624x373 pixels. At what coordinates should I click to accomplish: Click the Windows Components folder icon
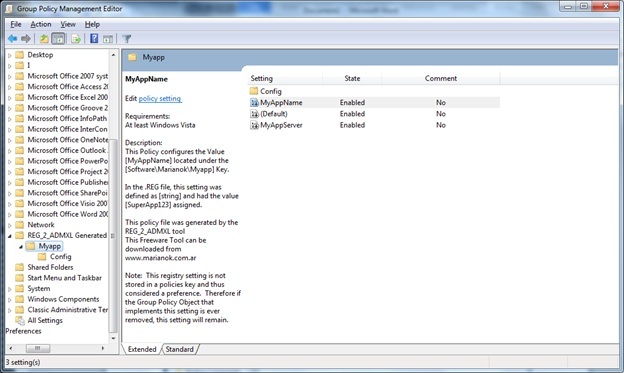coord(20,299)
